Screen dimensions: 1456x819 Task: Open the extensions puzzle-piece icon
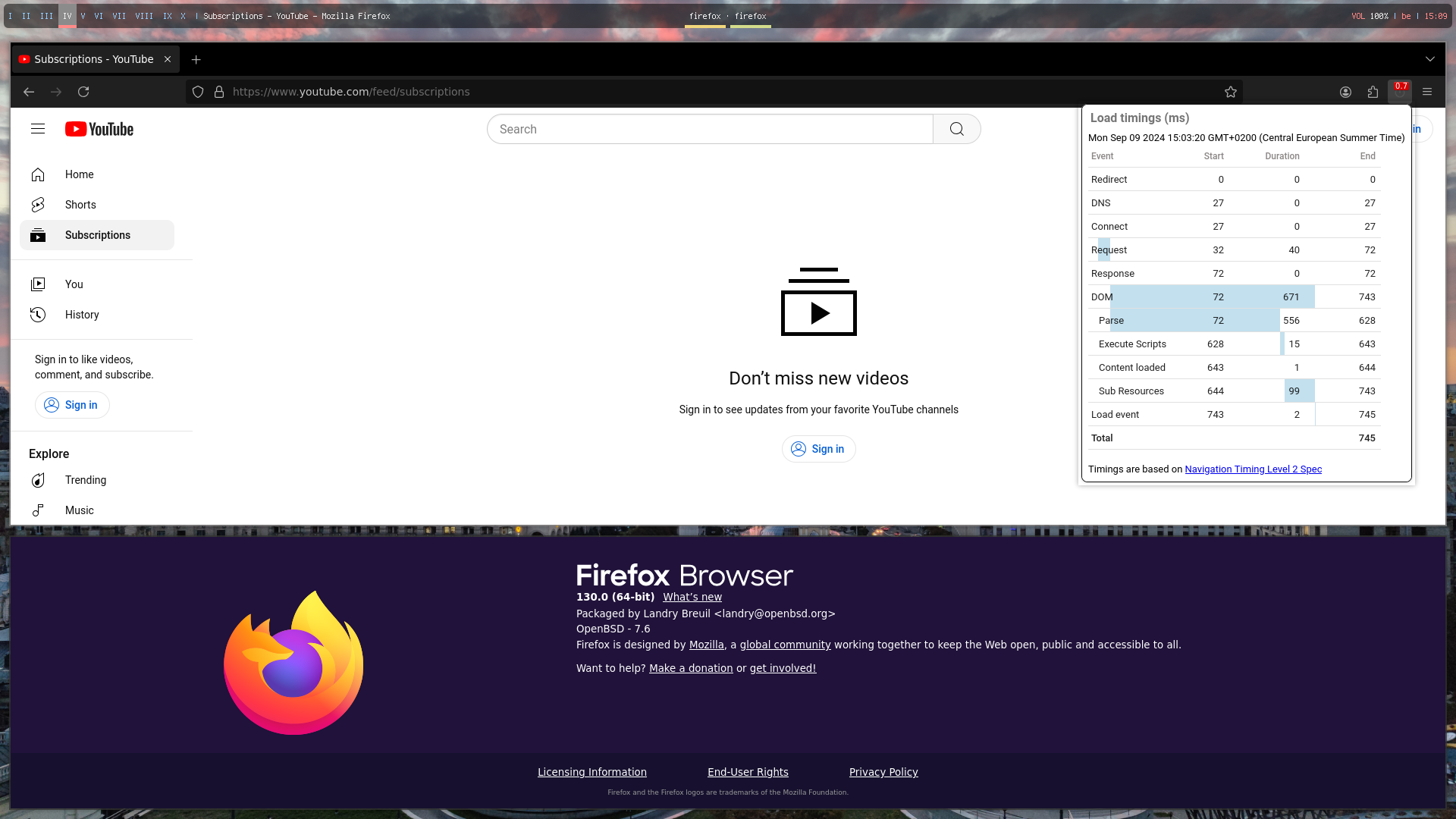tap(1373, 92)
